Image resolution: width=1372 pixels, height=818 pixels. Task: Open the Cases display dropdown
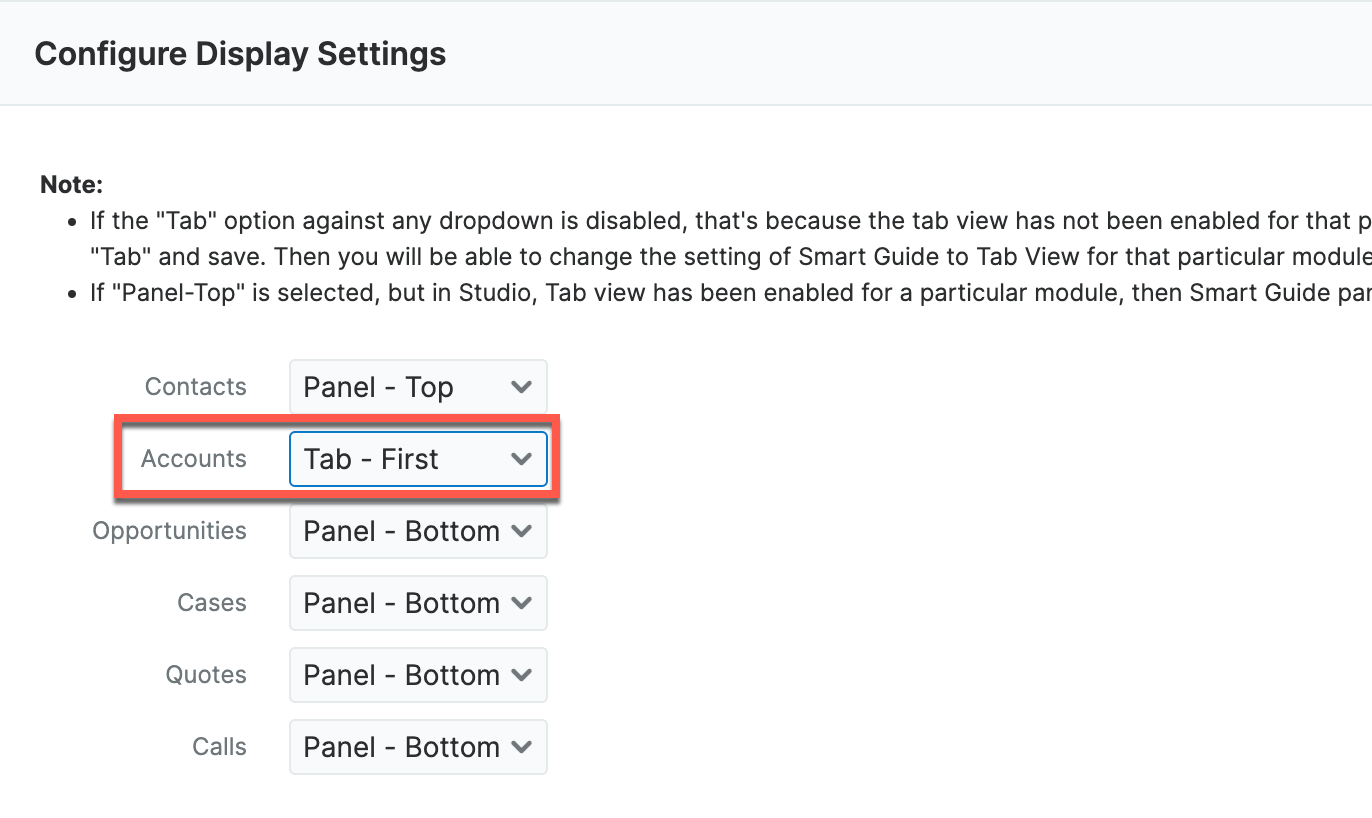[x=417, y=603]
